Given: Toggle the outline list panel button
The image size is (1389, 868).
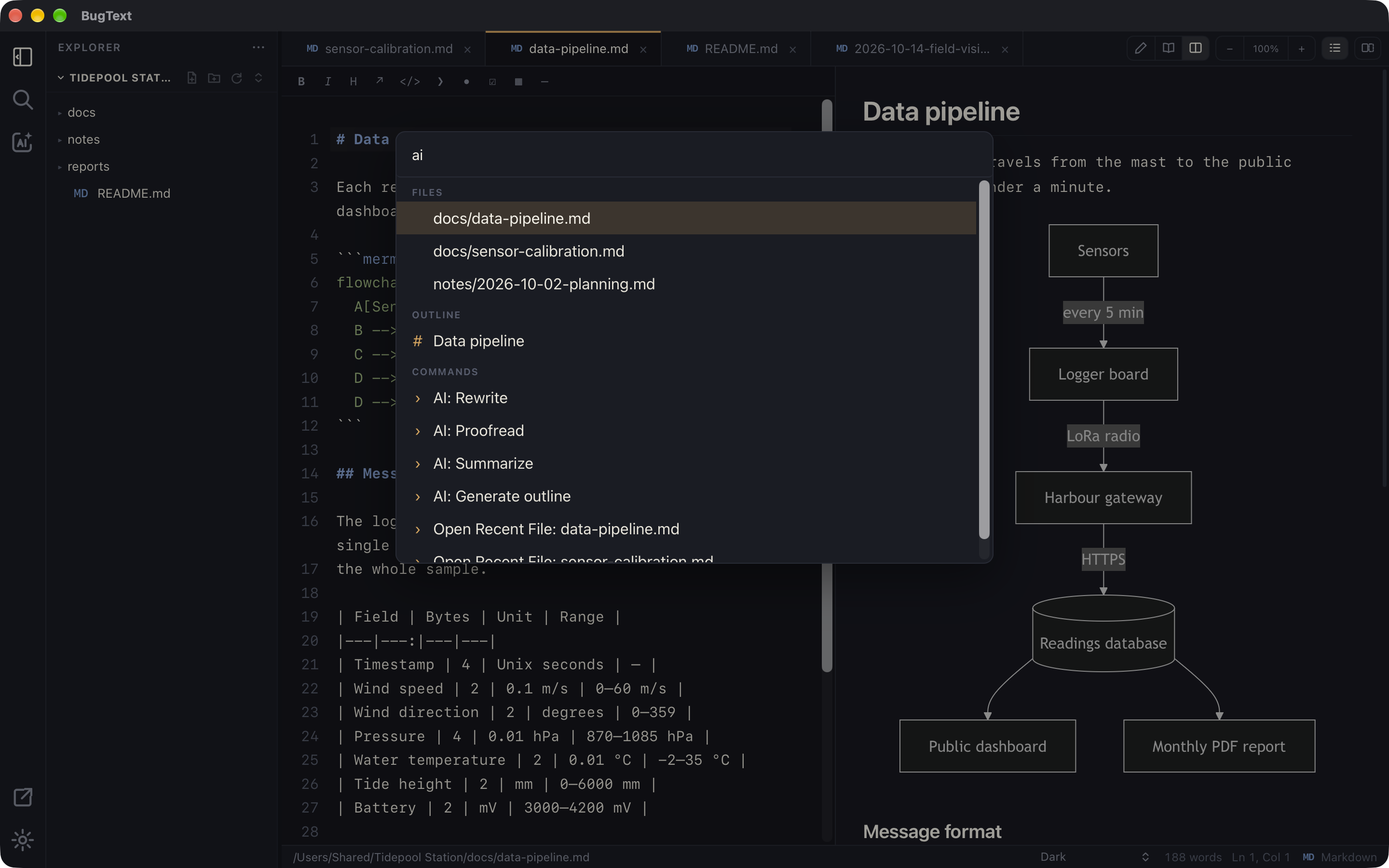Looking at the screenshot, I should coord(1335,48).
